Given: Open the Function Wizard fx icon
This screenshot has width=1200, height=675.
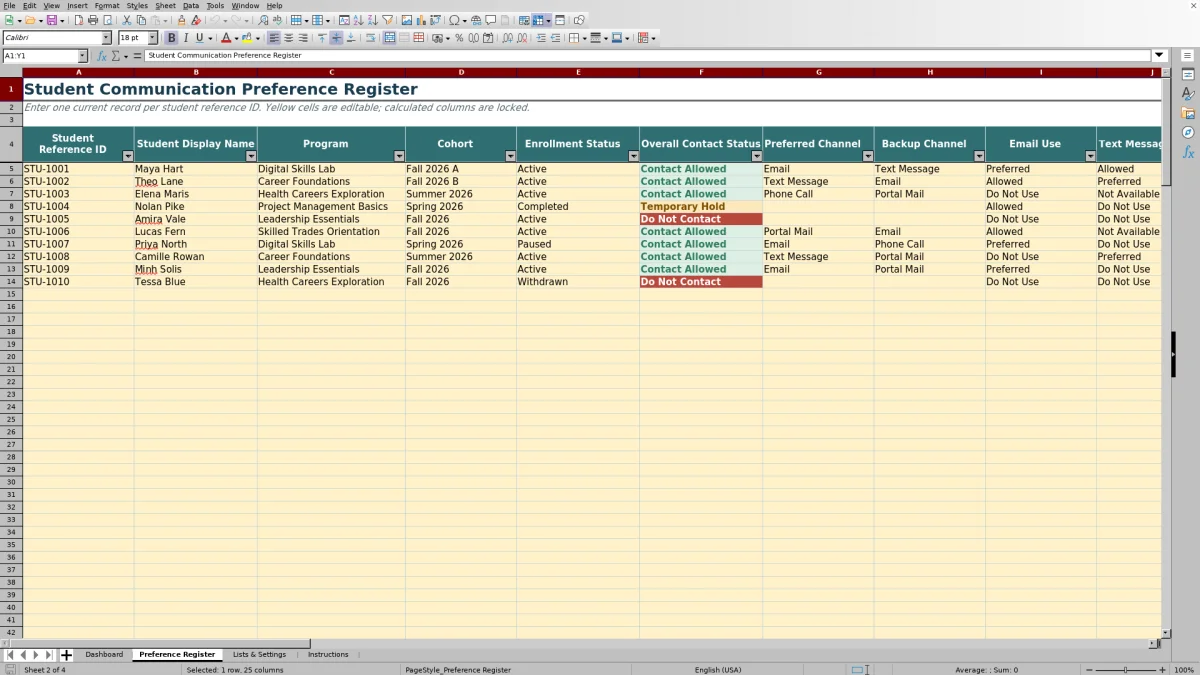Looking at the screenshot, I should (101, 56).
